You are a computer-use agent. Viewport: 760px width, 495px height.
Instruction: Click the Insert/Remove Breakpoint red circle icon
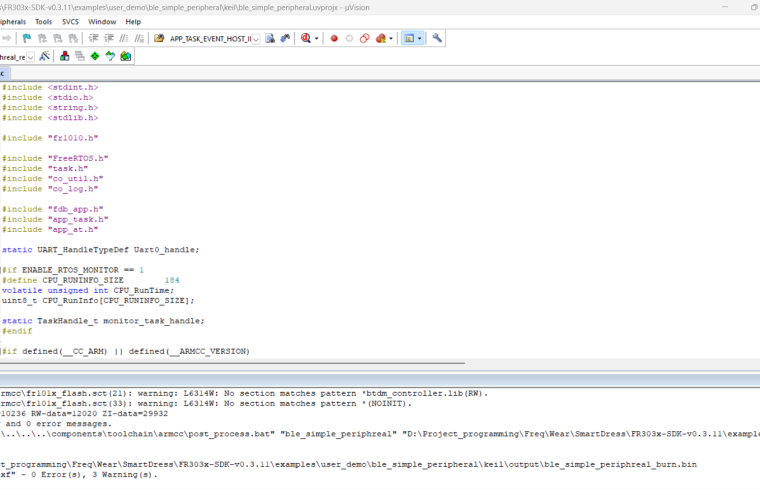(x=334, y=38)
